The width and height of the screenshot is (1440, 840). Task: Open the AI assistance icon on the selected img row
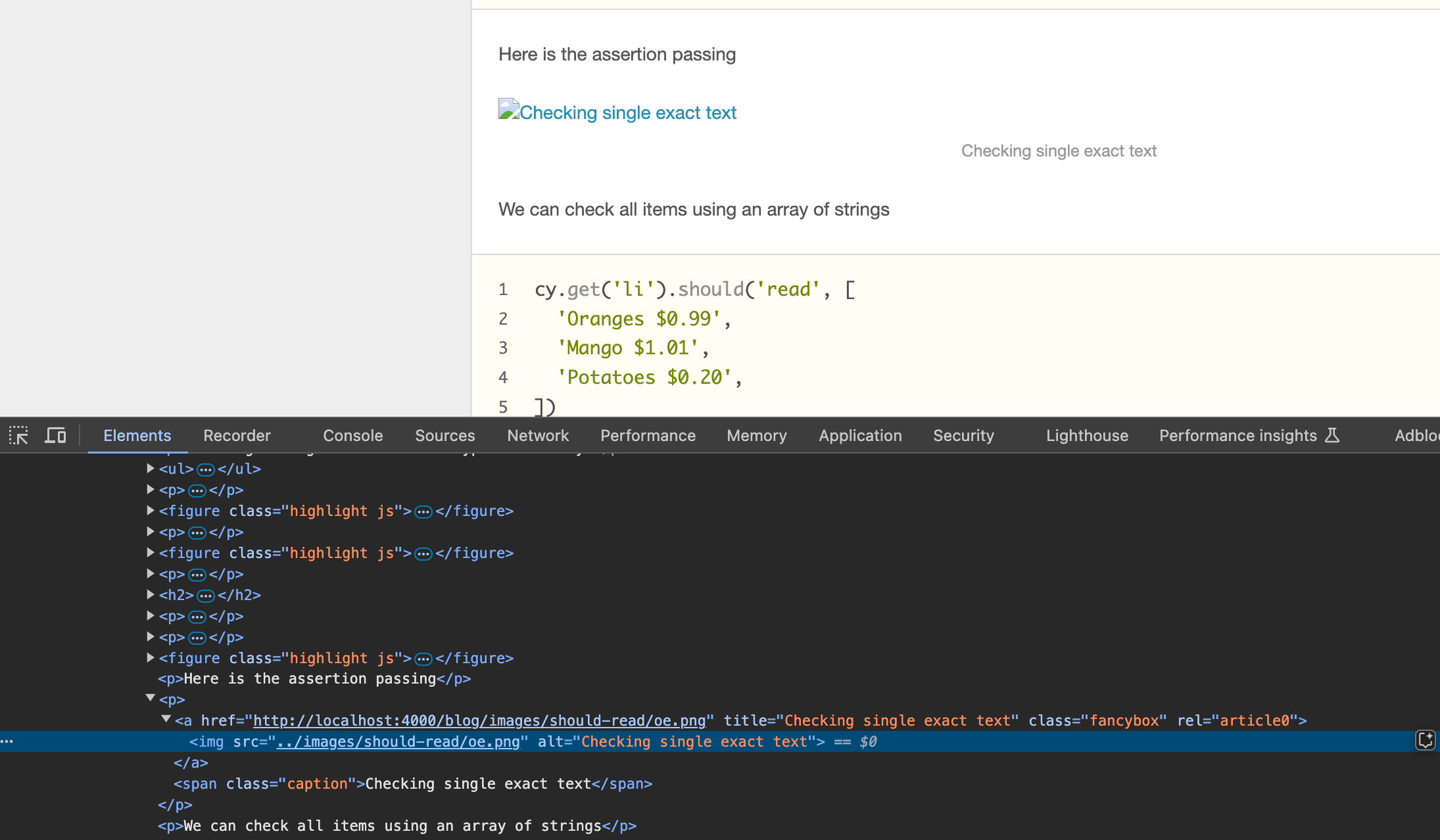(1425, 741)
